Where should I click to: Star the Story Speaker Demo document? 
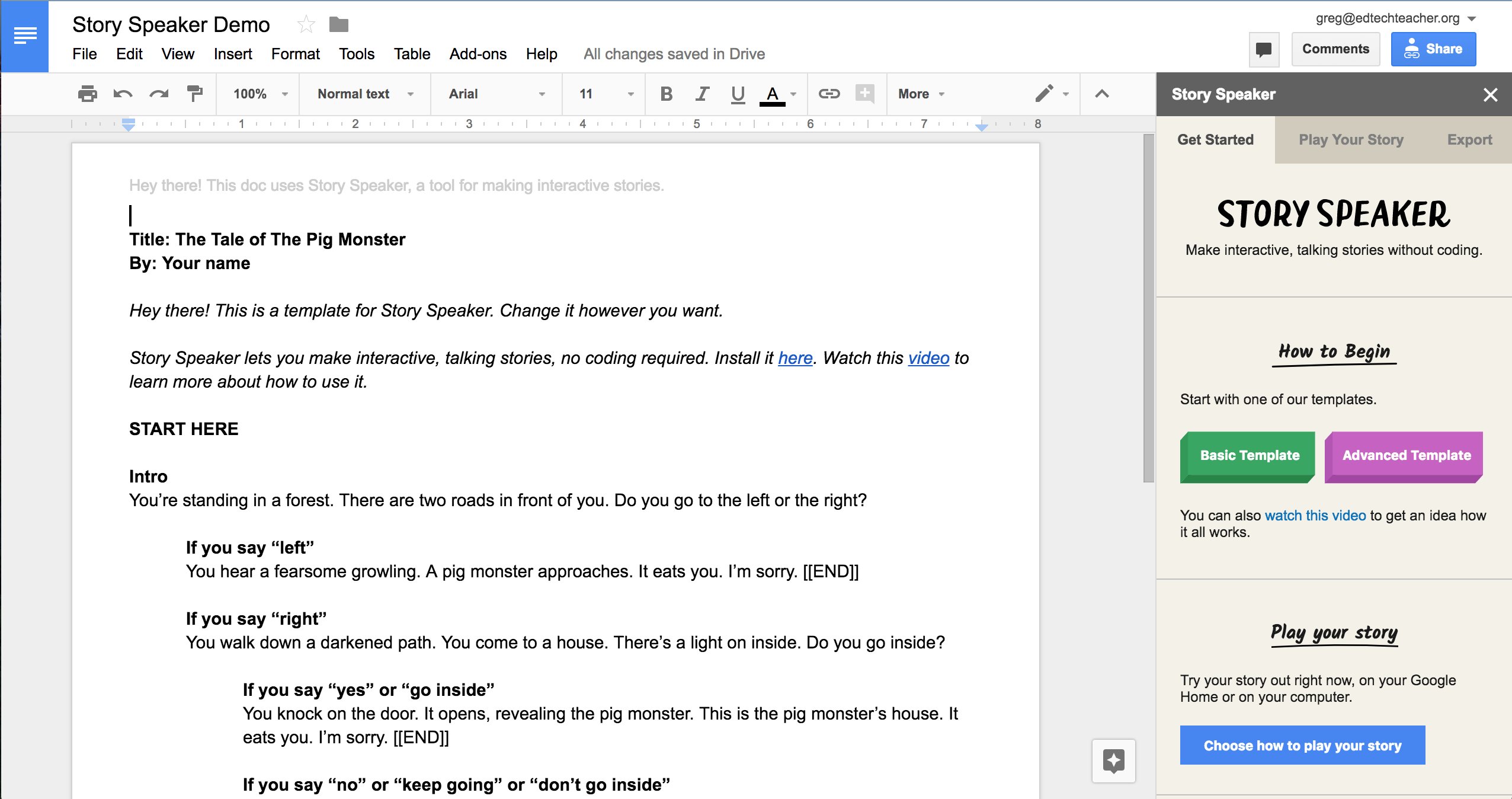click(x=306, y=25)
